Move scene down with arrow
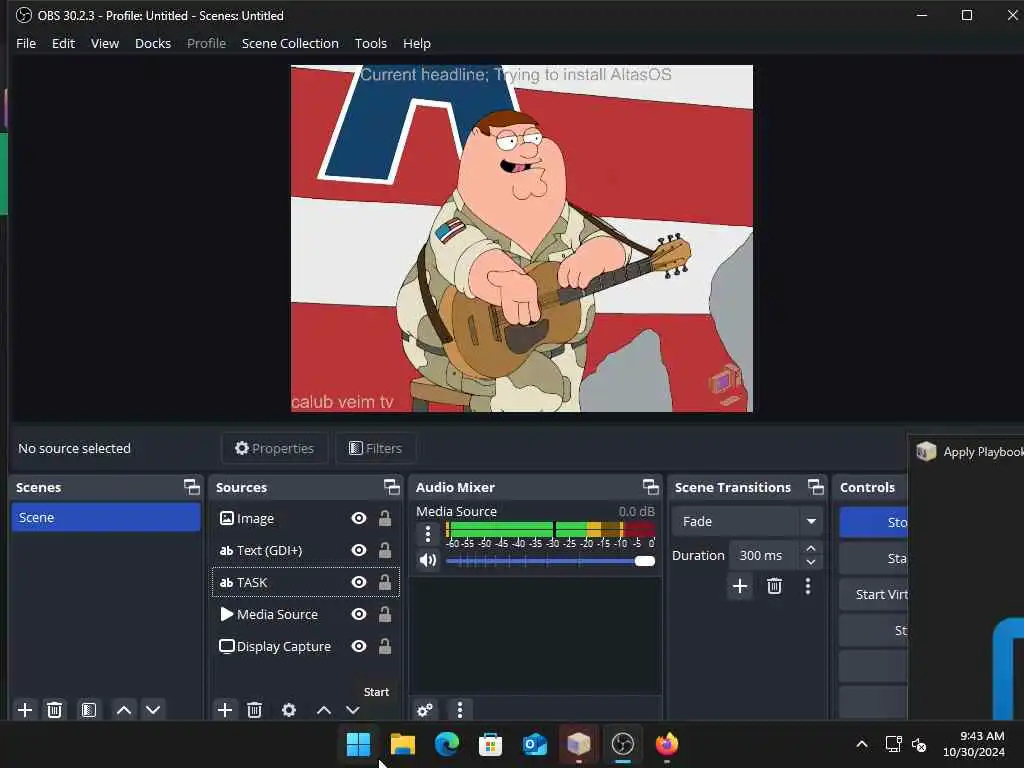This screenshot has height=768, width=1024. [153, 710]
